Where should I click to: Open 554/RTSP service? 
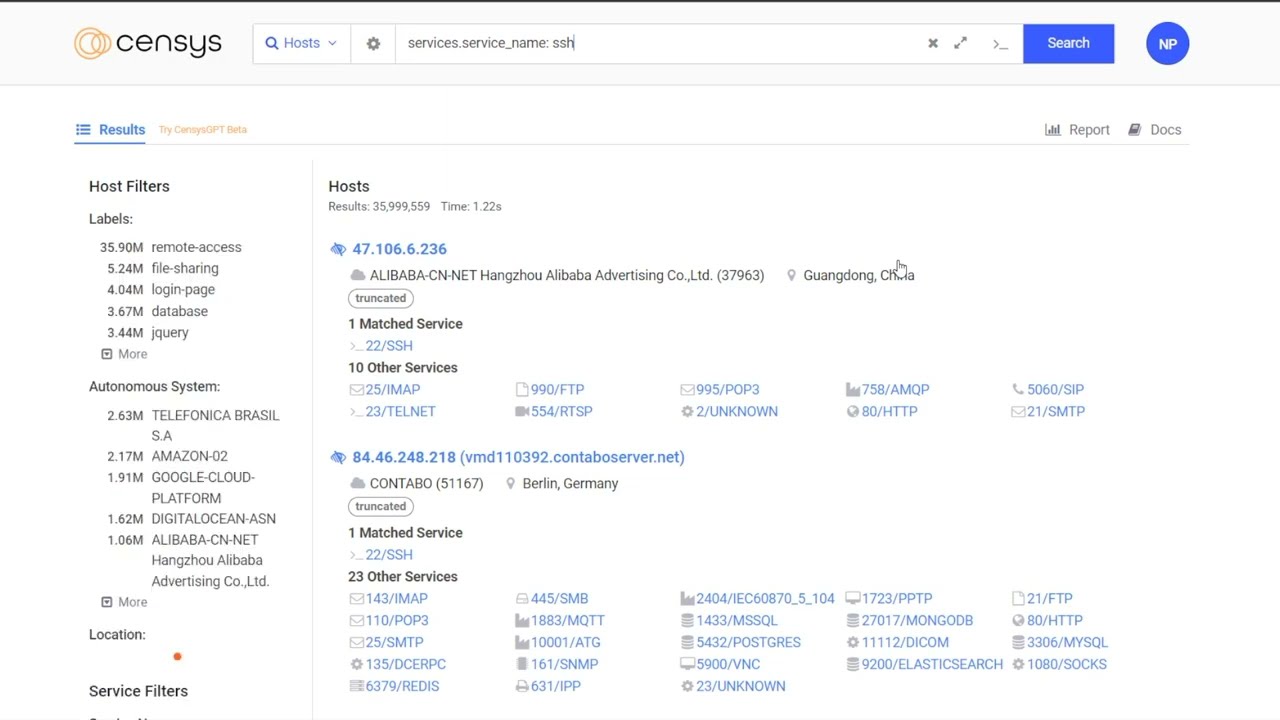point(554,411)
